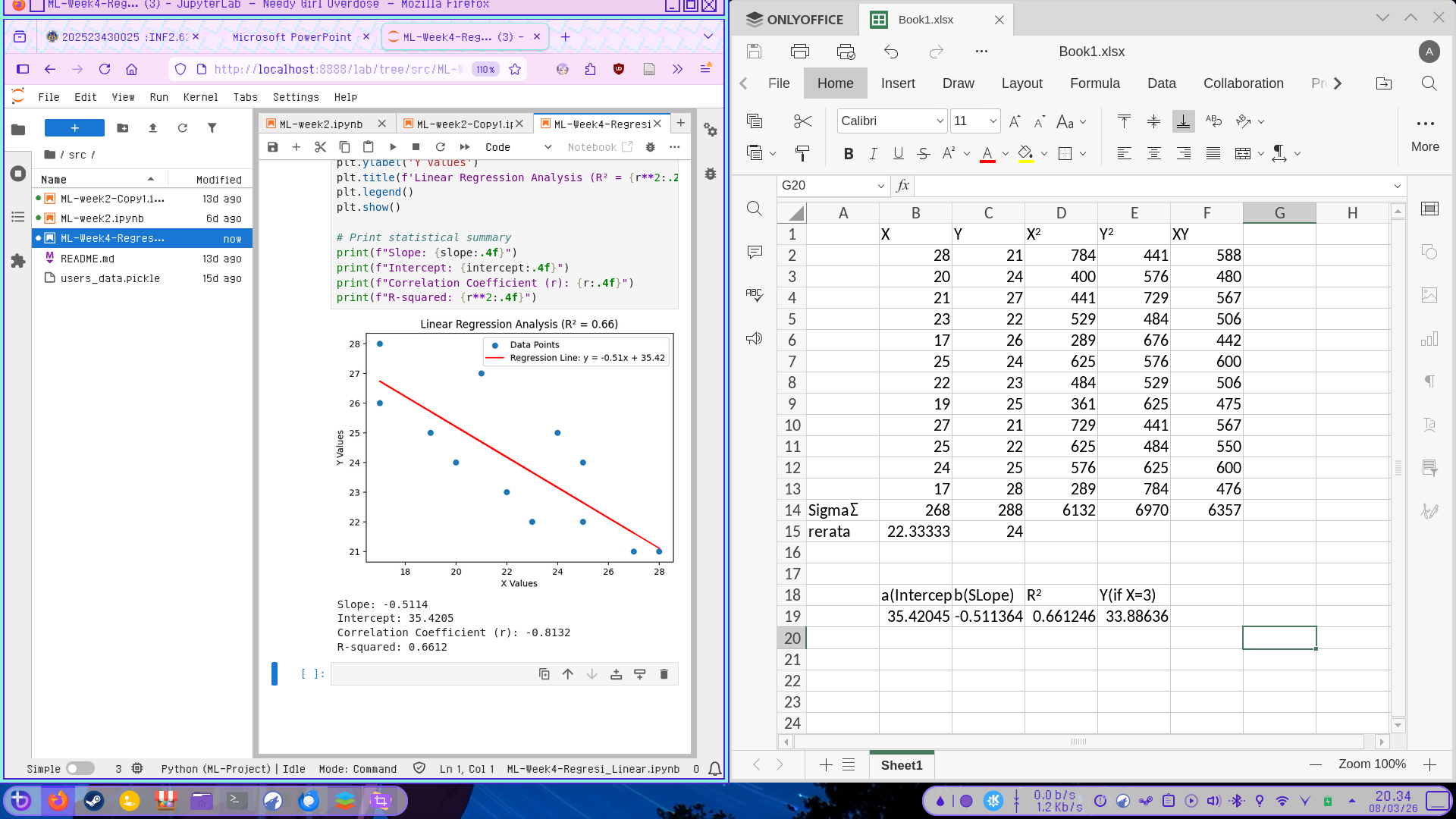
Task: Click the notebook save icon
Action: click(x=273, y=147)
